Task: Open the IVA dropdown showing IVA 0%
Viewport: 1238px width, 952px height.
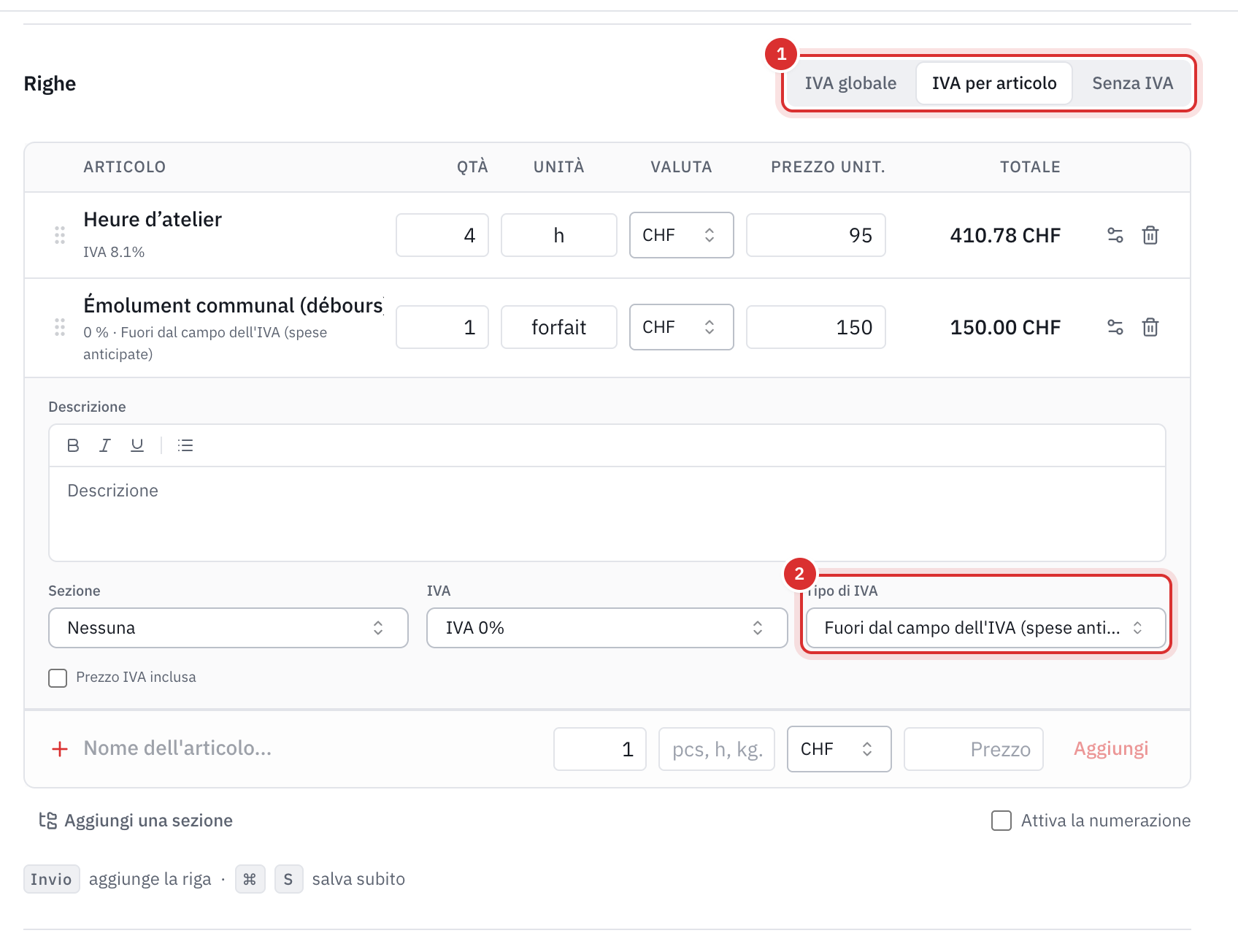Action: [607, 628]
